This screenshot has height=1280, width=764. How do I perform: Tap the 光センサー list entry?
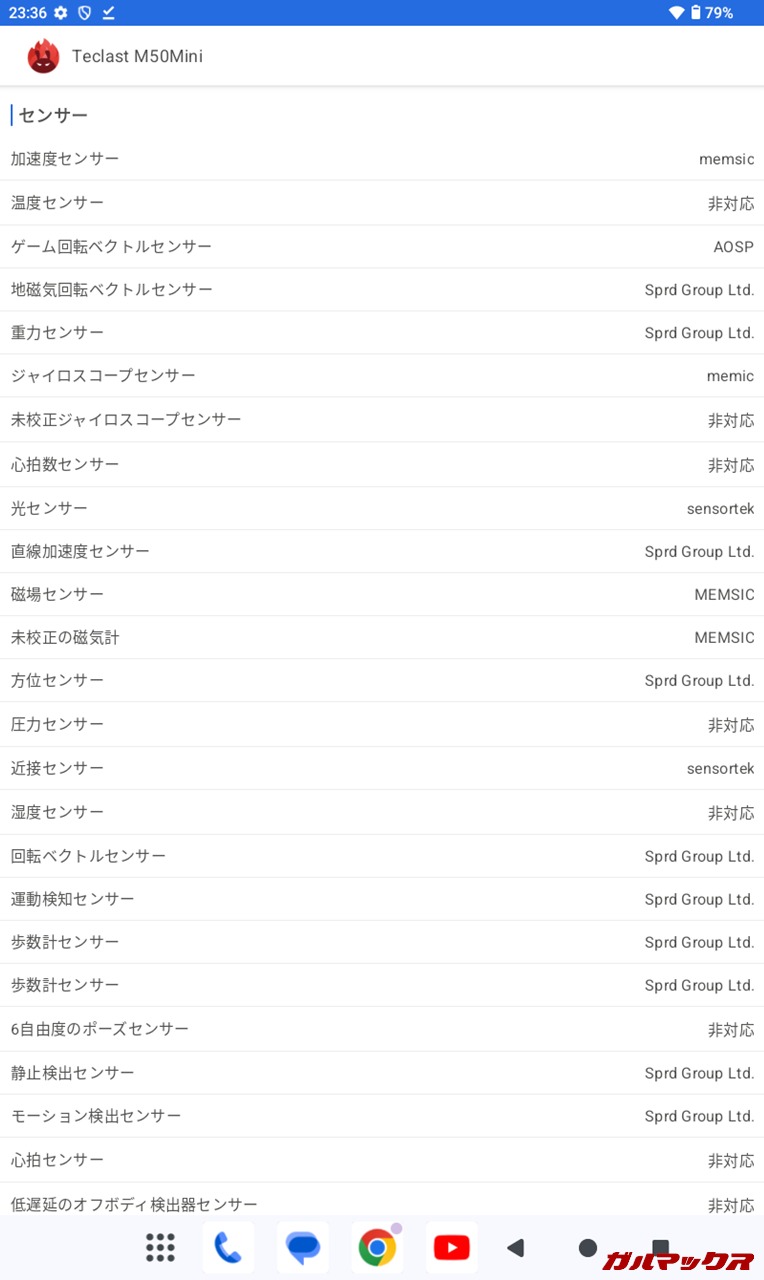382,508
